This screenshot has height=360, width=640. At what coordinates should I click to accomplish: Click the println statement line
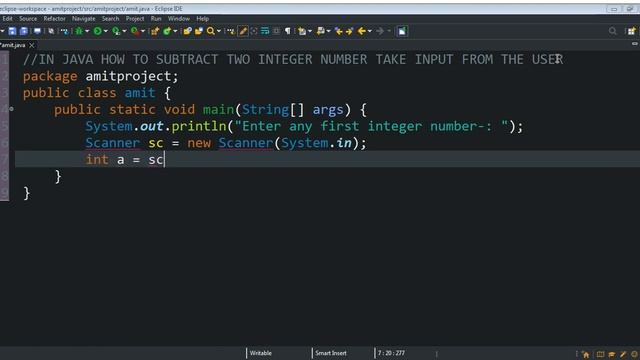coord(304,126)
